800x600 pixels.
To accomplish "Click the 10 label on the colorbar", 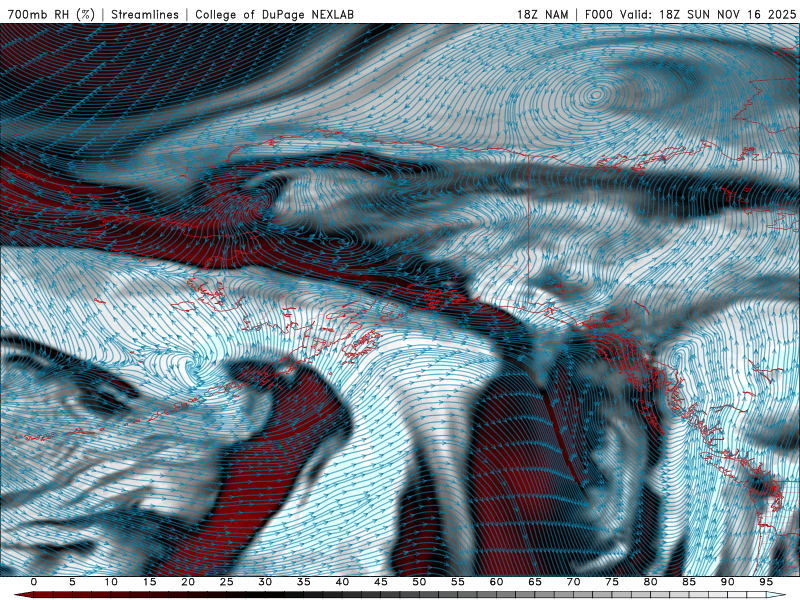I will 111,582.
